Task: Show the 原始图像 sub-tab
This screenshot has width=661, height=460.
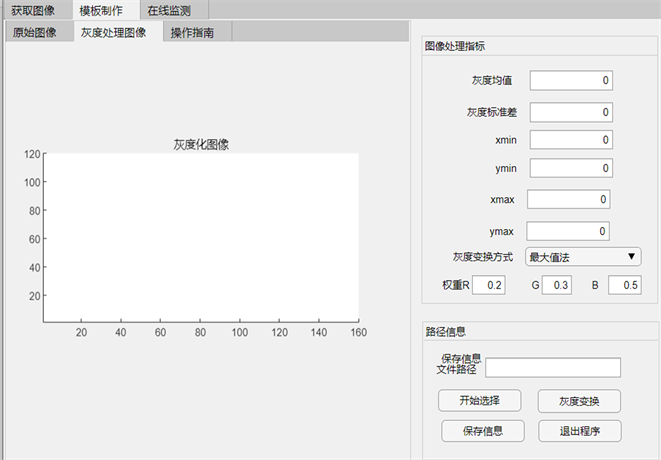Action: click(35, 32)
